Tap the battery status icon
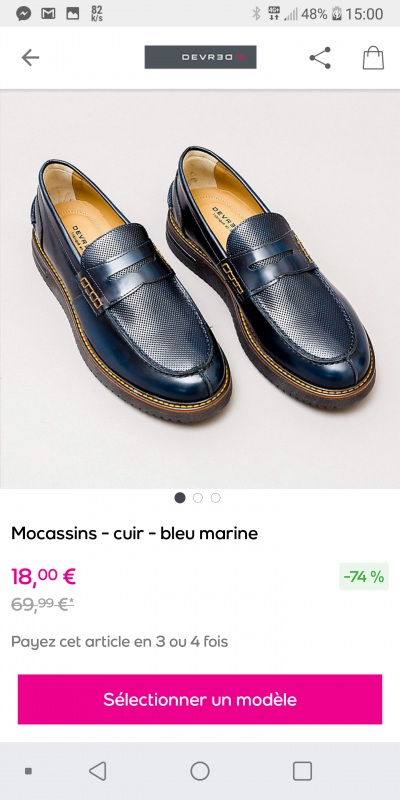The width and height of the screenshot is (400, 800). (336, 14)
